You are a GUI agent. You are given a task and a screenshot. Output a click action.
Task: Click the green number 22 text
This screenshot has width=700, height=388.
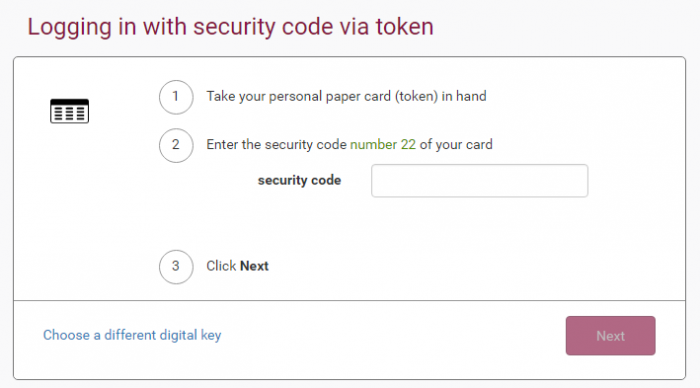[383, 145]
